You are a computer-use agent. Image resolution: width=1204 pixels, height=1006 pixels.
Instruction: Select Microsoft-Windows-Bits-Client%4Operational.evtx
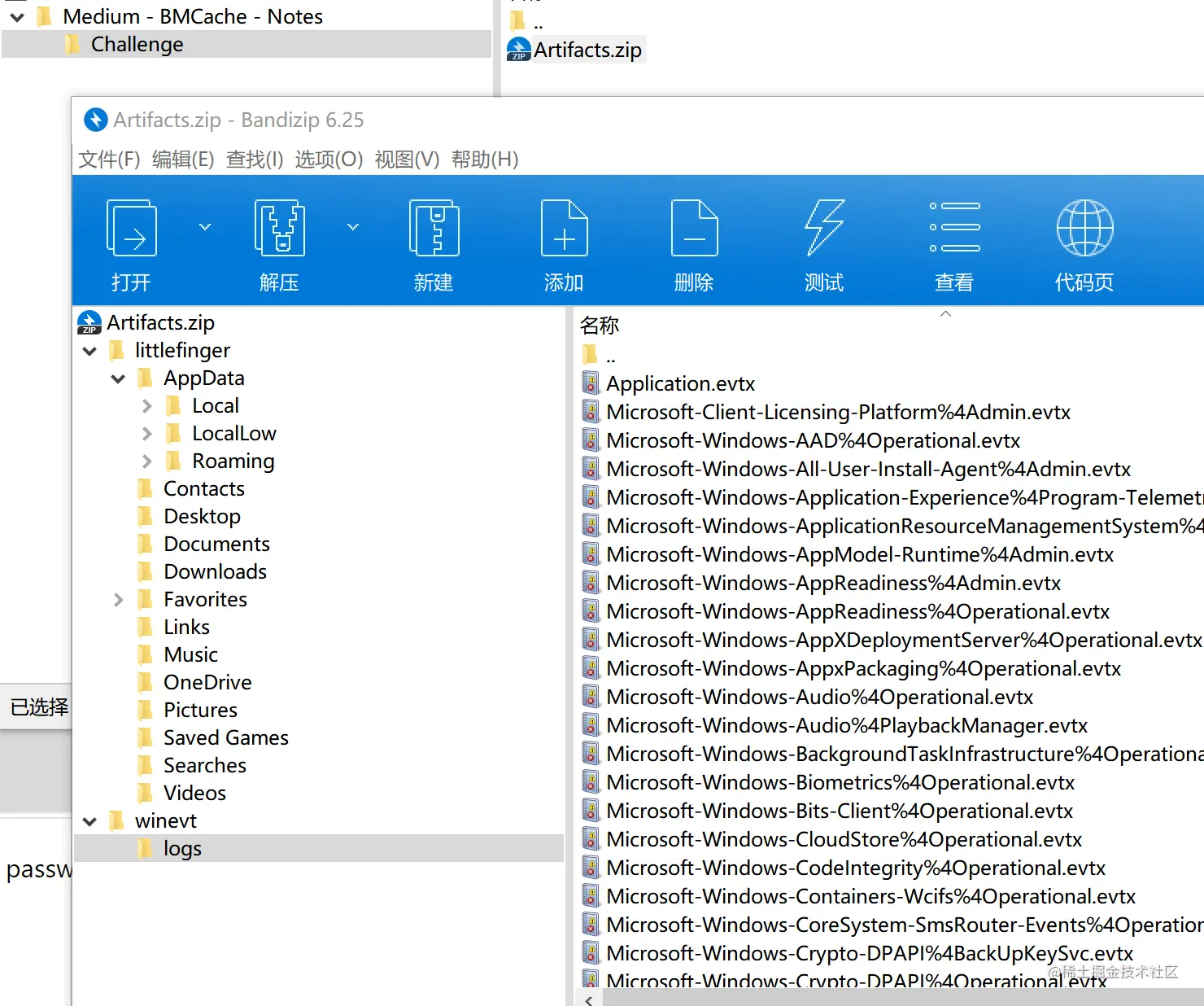pyautogui.click(x=840, y=811)
